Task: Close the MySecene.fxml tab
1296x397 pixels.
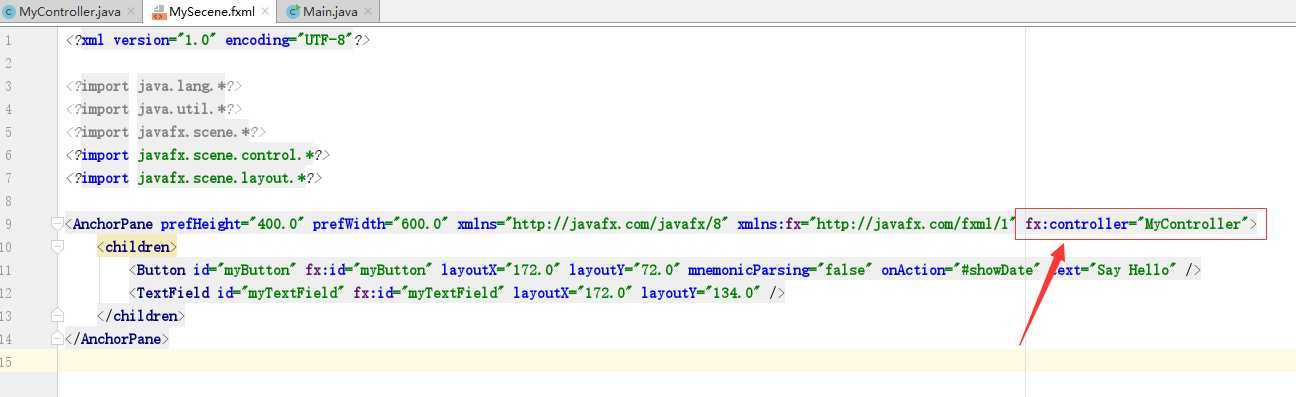Action: tap(264, 12)
